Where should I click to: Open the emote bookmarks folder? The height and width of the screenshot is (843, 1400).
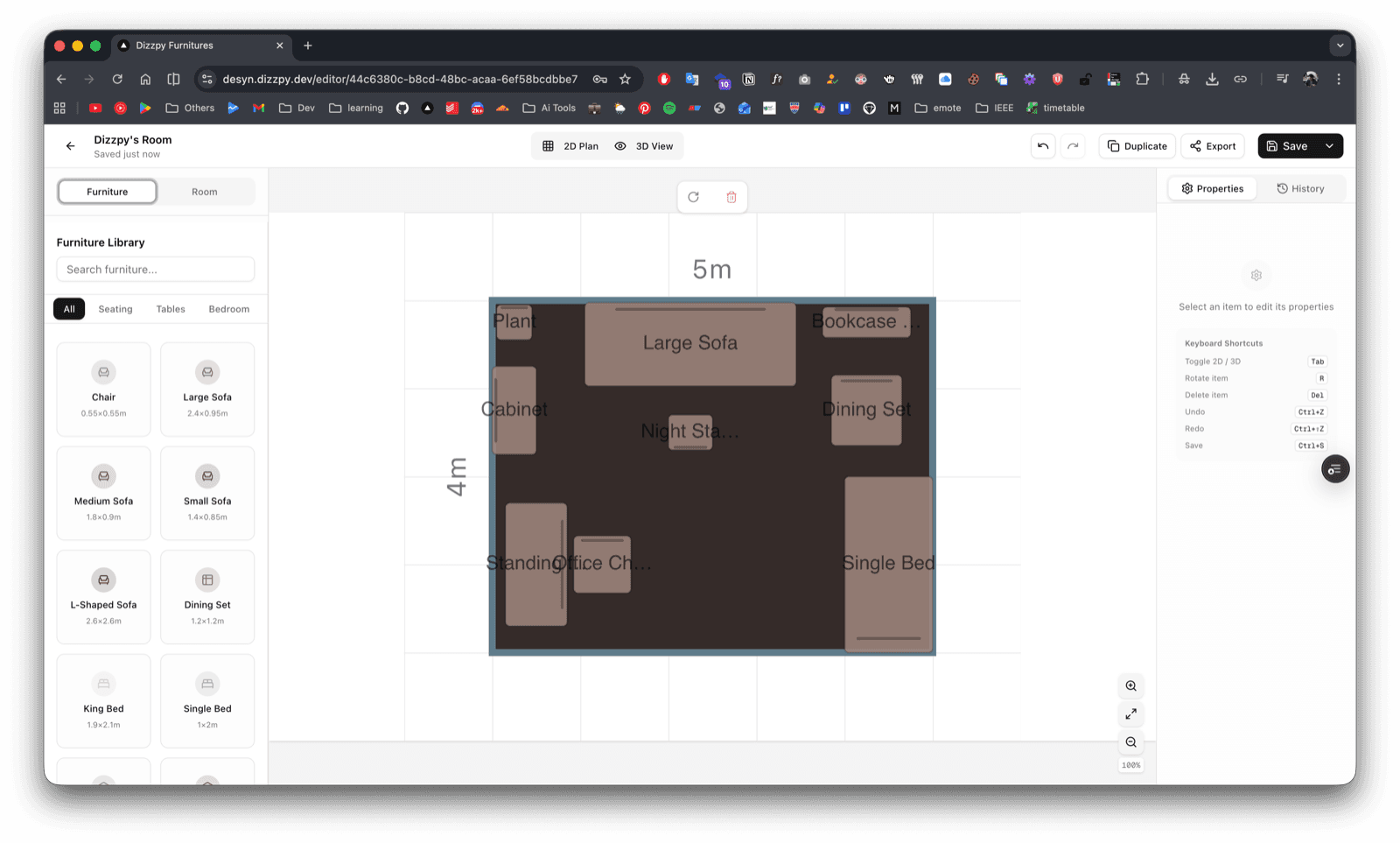click(938, 109)
